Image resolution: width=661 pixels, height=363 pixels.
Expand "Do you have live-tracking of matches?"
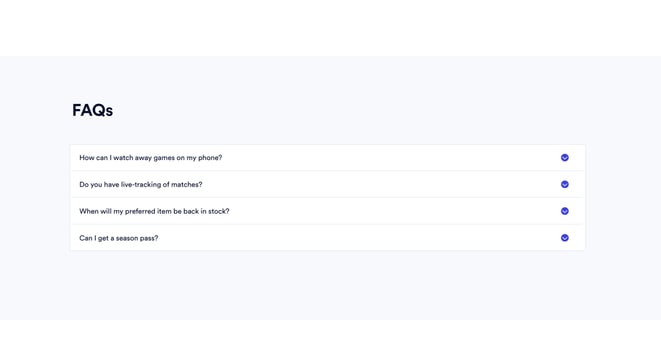click(x=328, y=184)
